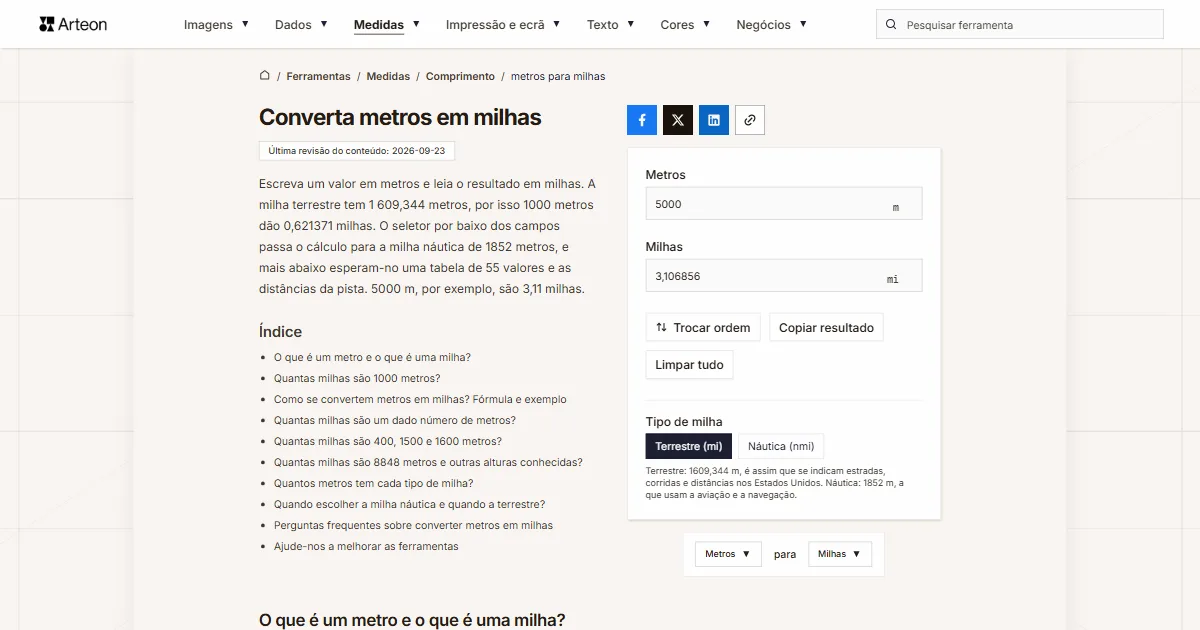Select Náutica (nmi) mile type
This screenshot has height=630, width=1200.
[781, 446]
